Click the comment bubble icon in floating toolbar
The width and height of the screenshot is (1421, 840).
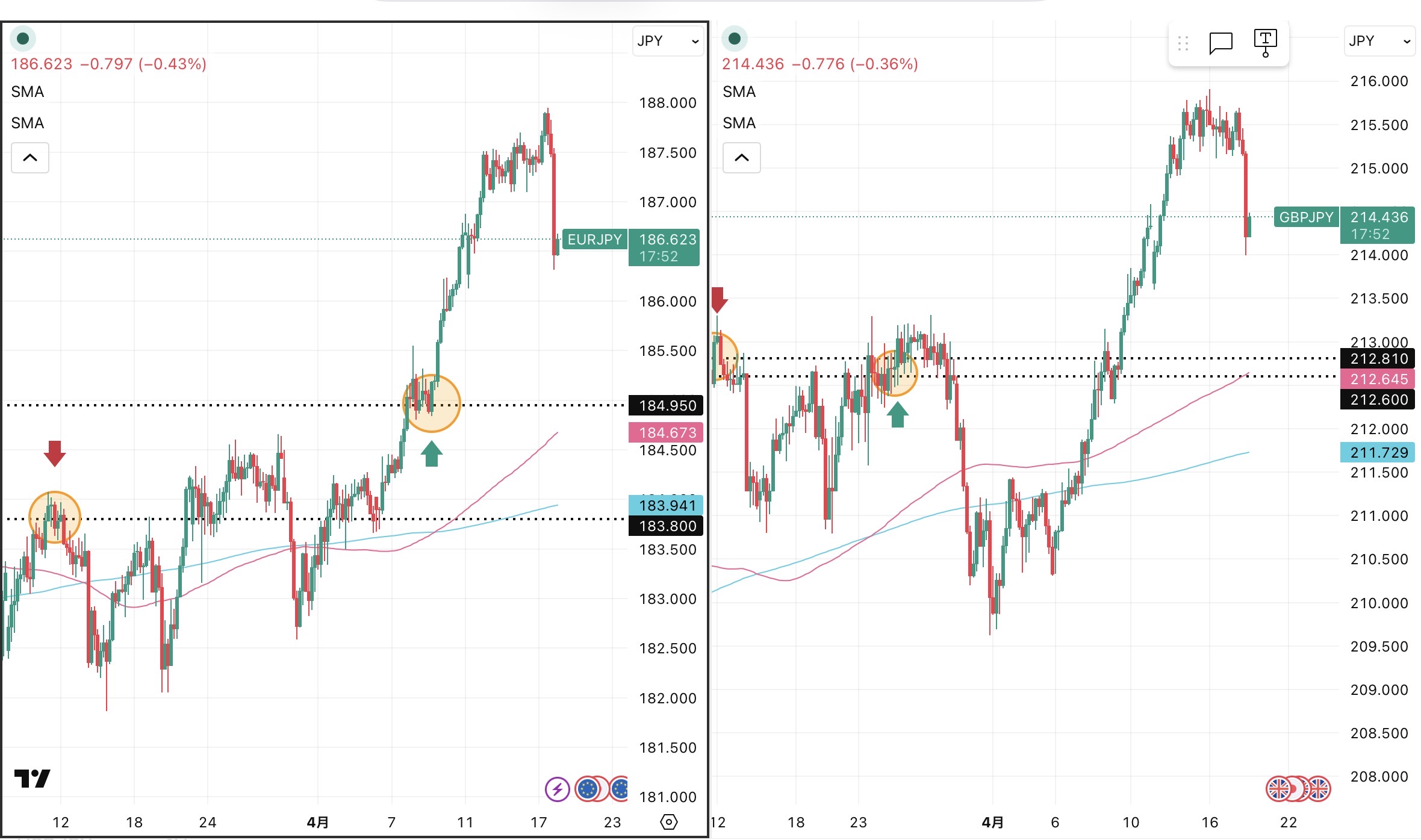1220,43
